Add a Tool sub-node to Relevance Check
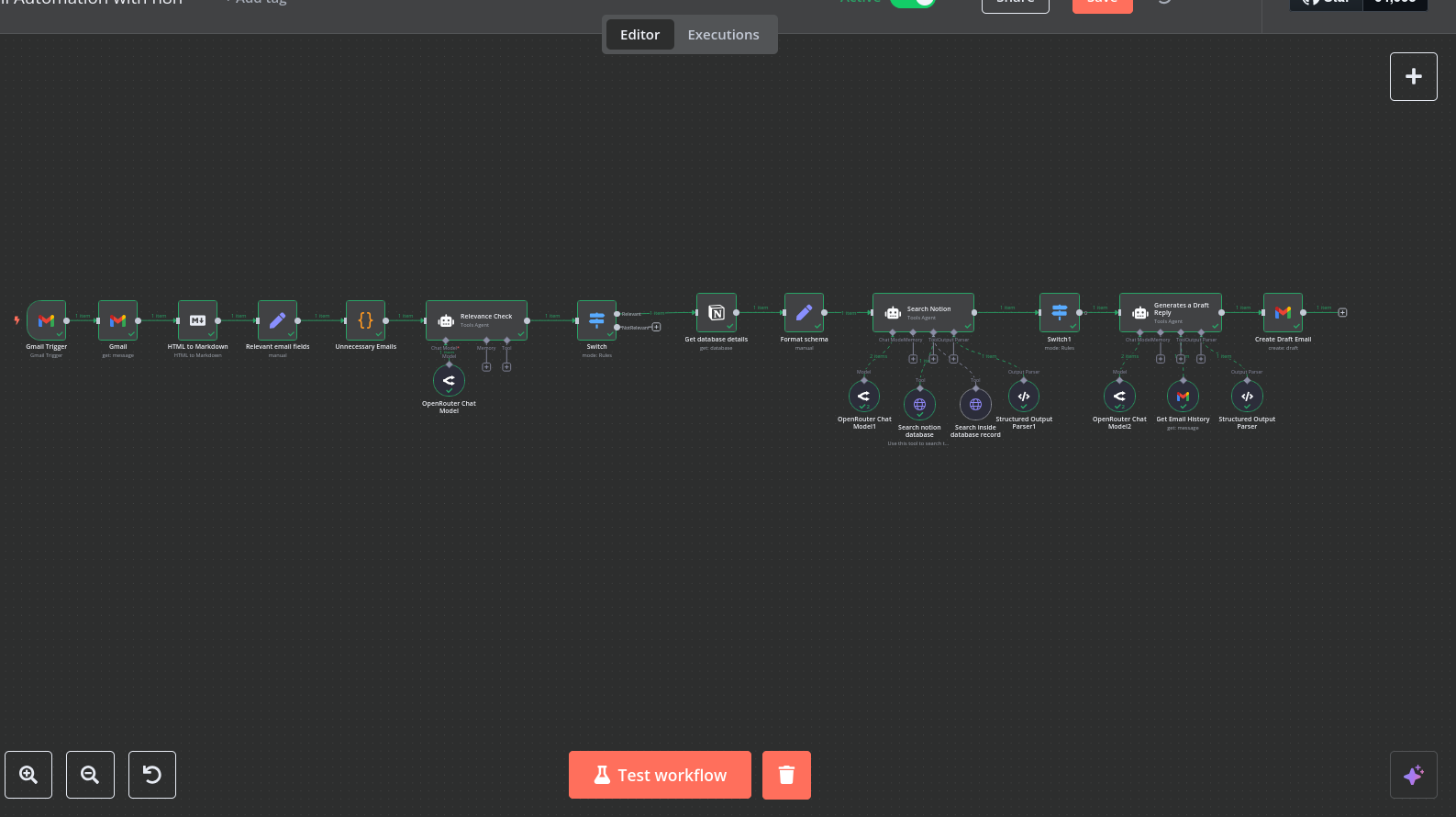The width and height of the screenshot is (1456, 817). pos(506,367)
